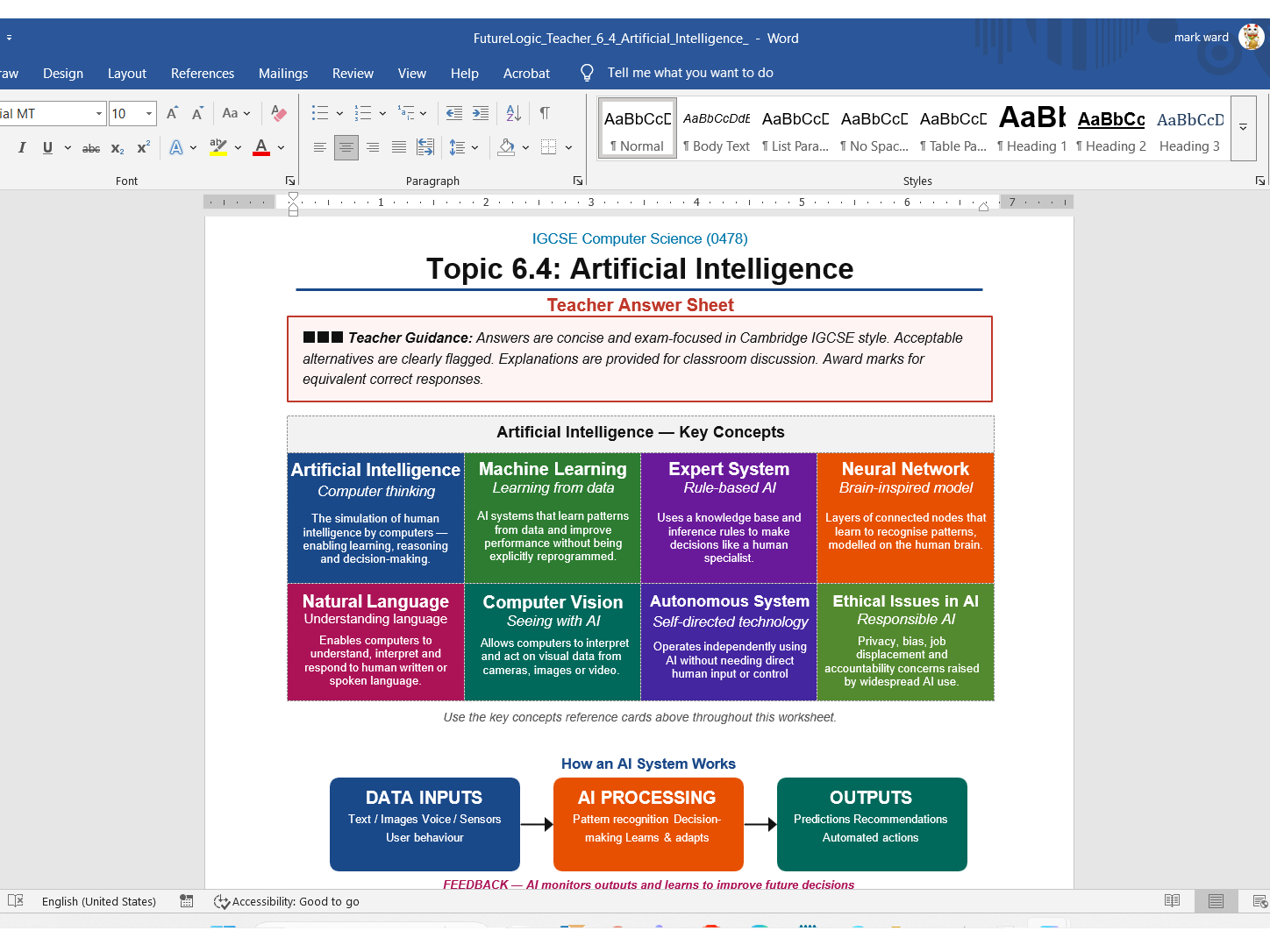1270x952 pixels.
Task: Apply the Normal style
Action: (x=638, y=129)
